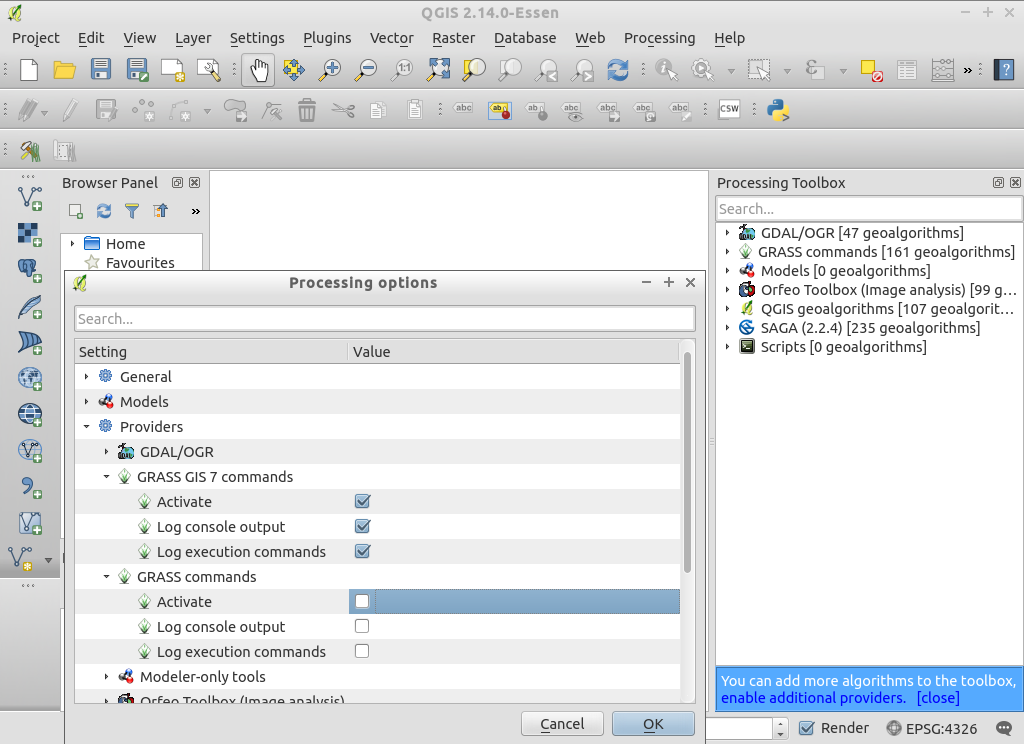Expand the Modeler-only tools group
The width and height of the screenshot is (1024, 744).
click(x=106, y=676)
